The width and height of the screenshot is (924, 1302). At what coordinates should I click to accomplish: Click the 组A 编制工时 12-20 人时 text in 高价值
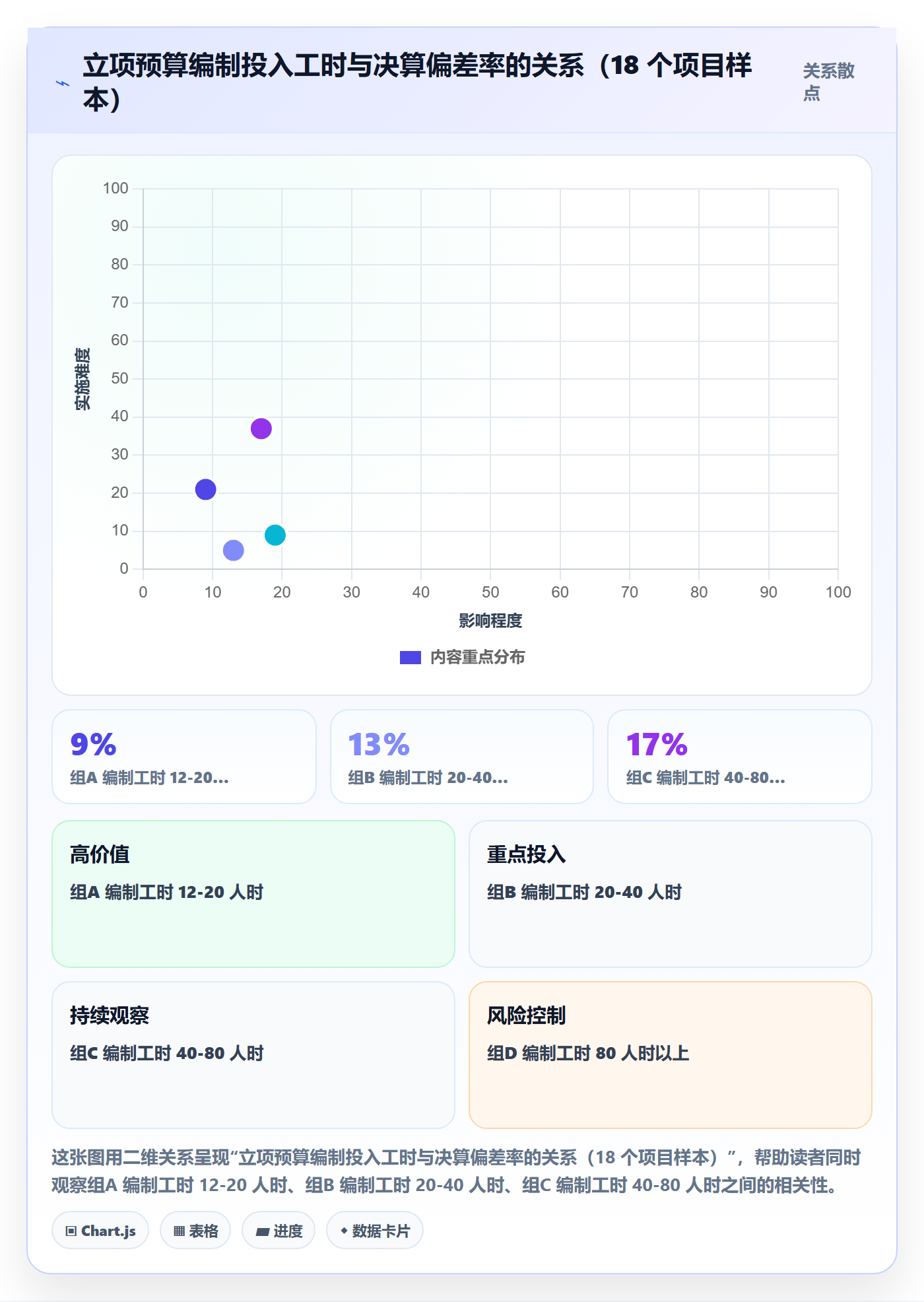(x=167, y=892)
